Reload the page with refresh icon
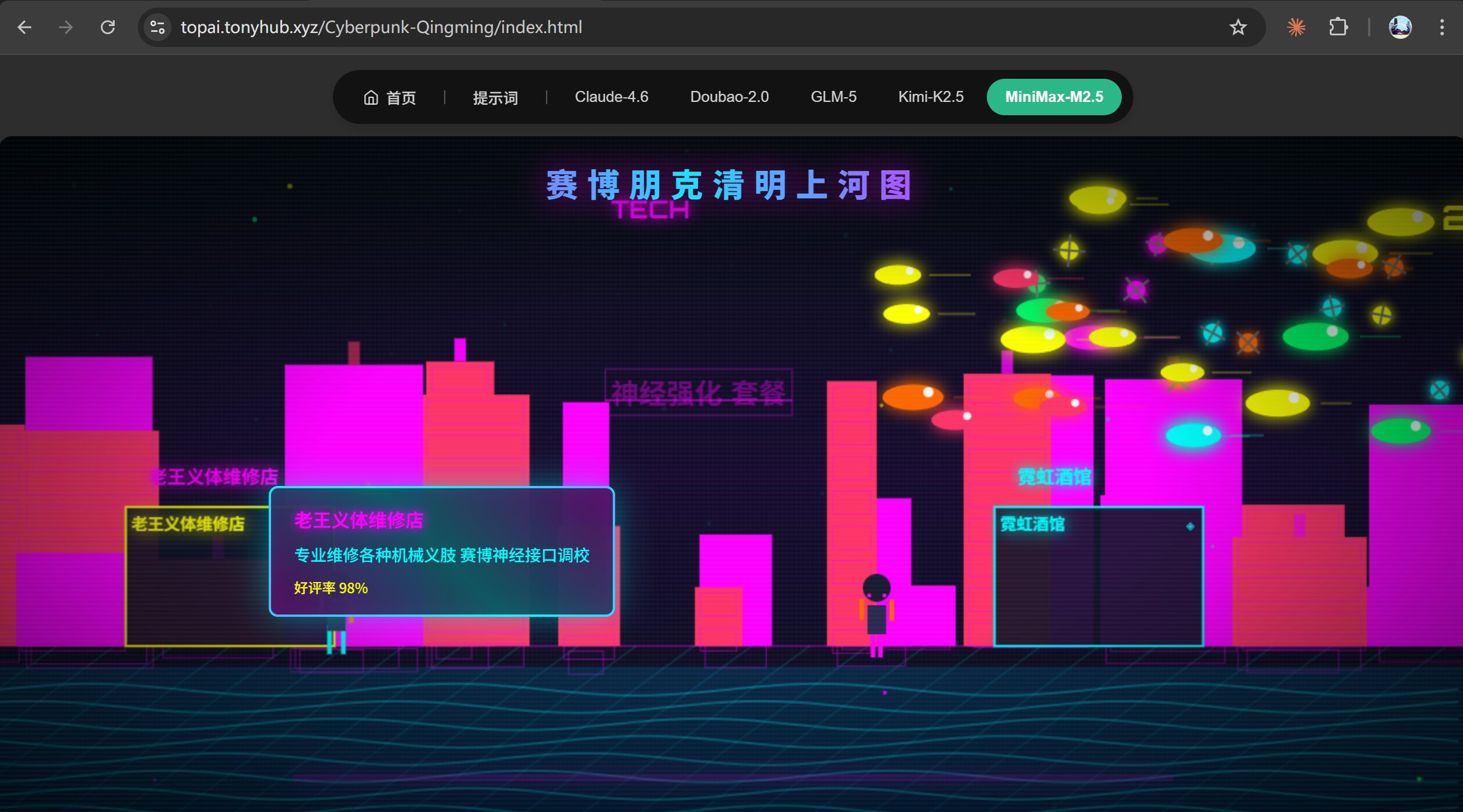The image size is (1463, 812). pos(108,27)
